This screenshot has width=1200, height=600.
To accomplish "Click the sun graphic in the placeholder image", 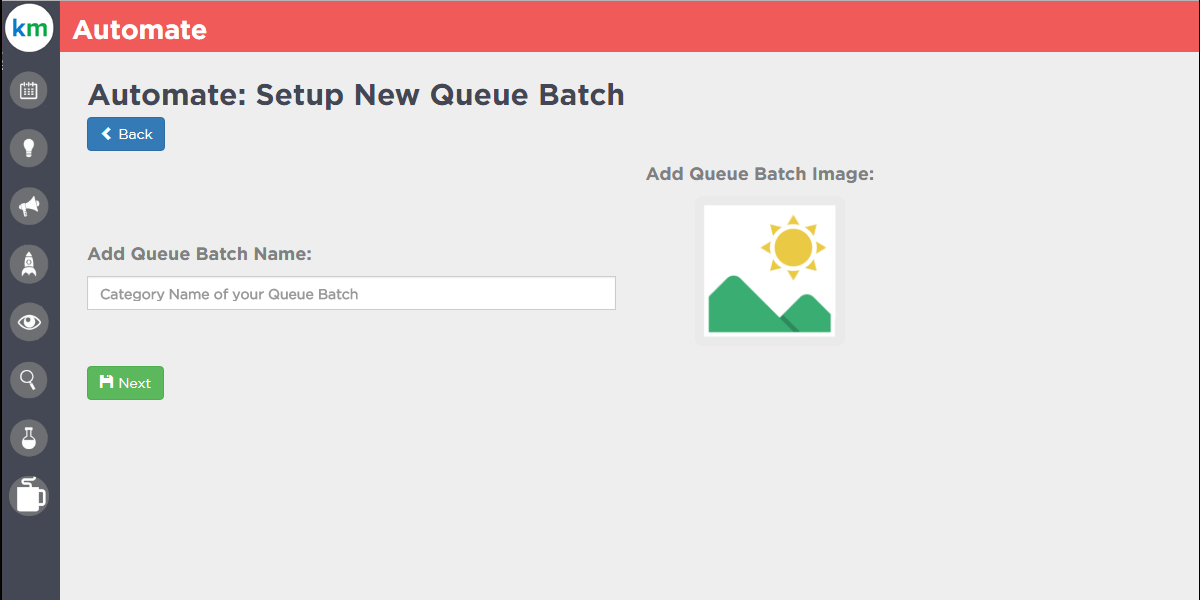I will (x=792, y=246).
